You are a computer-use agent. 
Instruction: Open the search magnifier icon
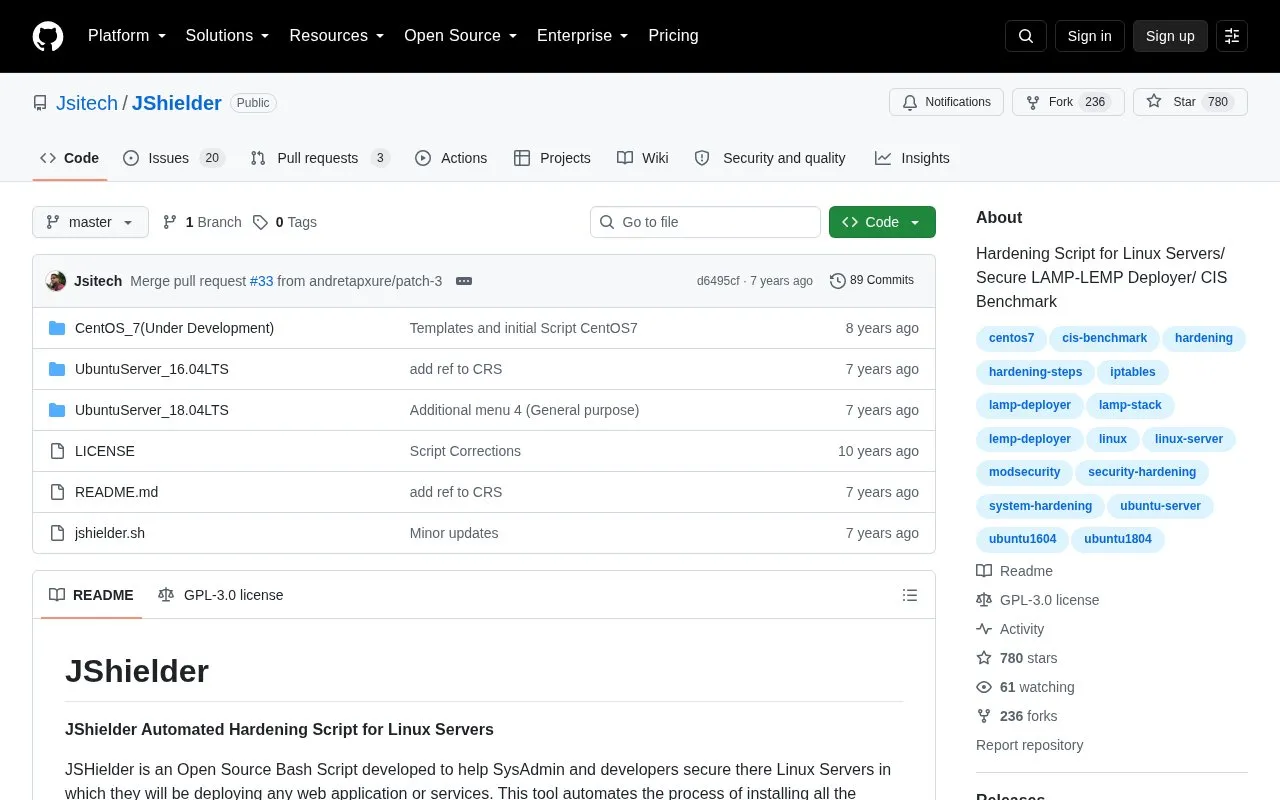(1026, 36)
